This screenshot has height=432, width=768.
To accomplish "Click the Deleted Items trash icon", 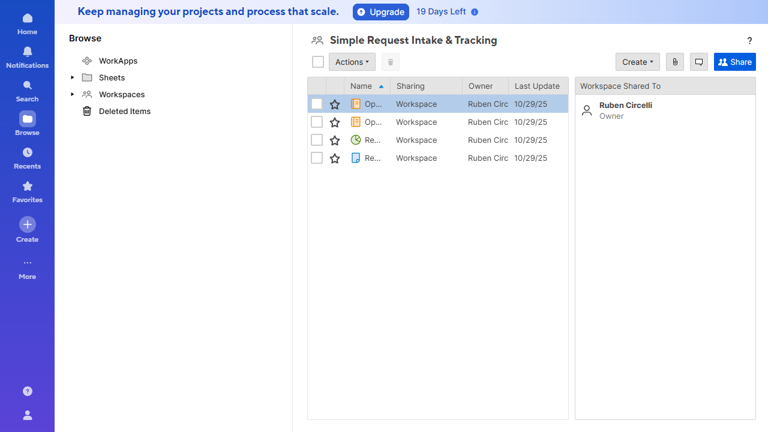I will pyautogui.click(x=87, y=111).
